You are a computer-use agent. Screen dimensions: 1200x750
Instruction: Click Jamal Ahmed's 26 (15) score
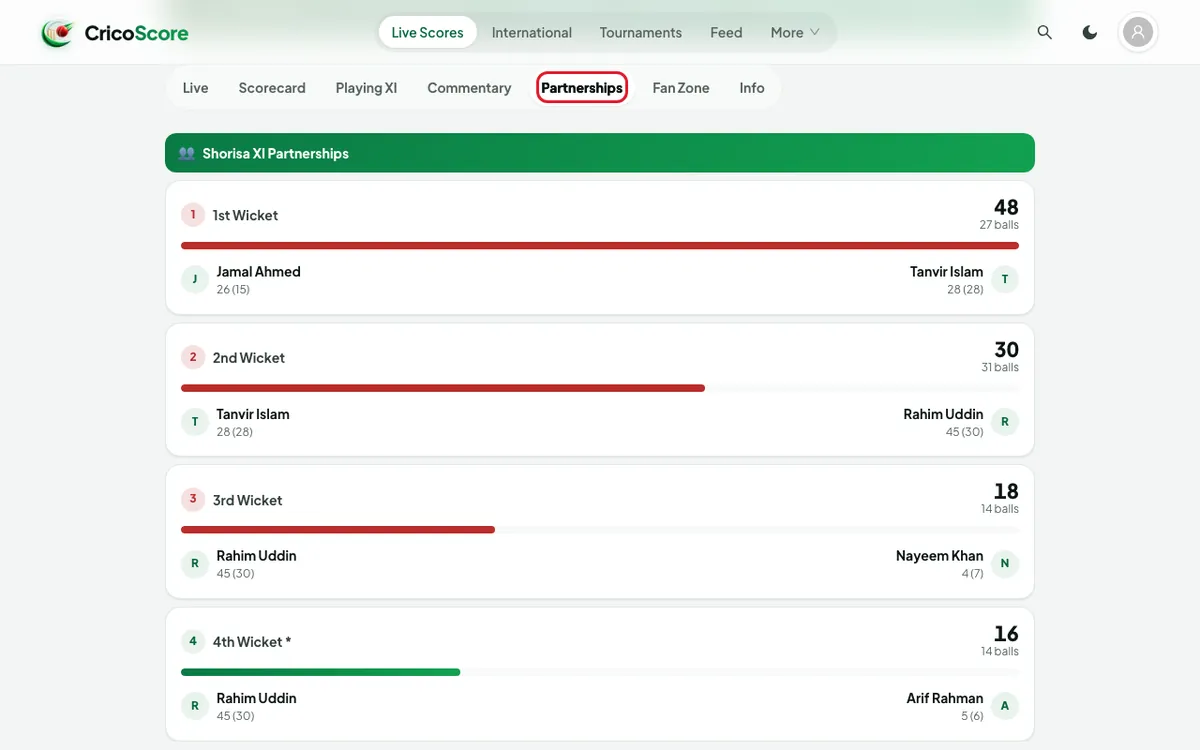(233, 289)
